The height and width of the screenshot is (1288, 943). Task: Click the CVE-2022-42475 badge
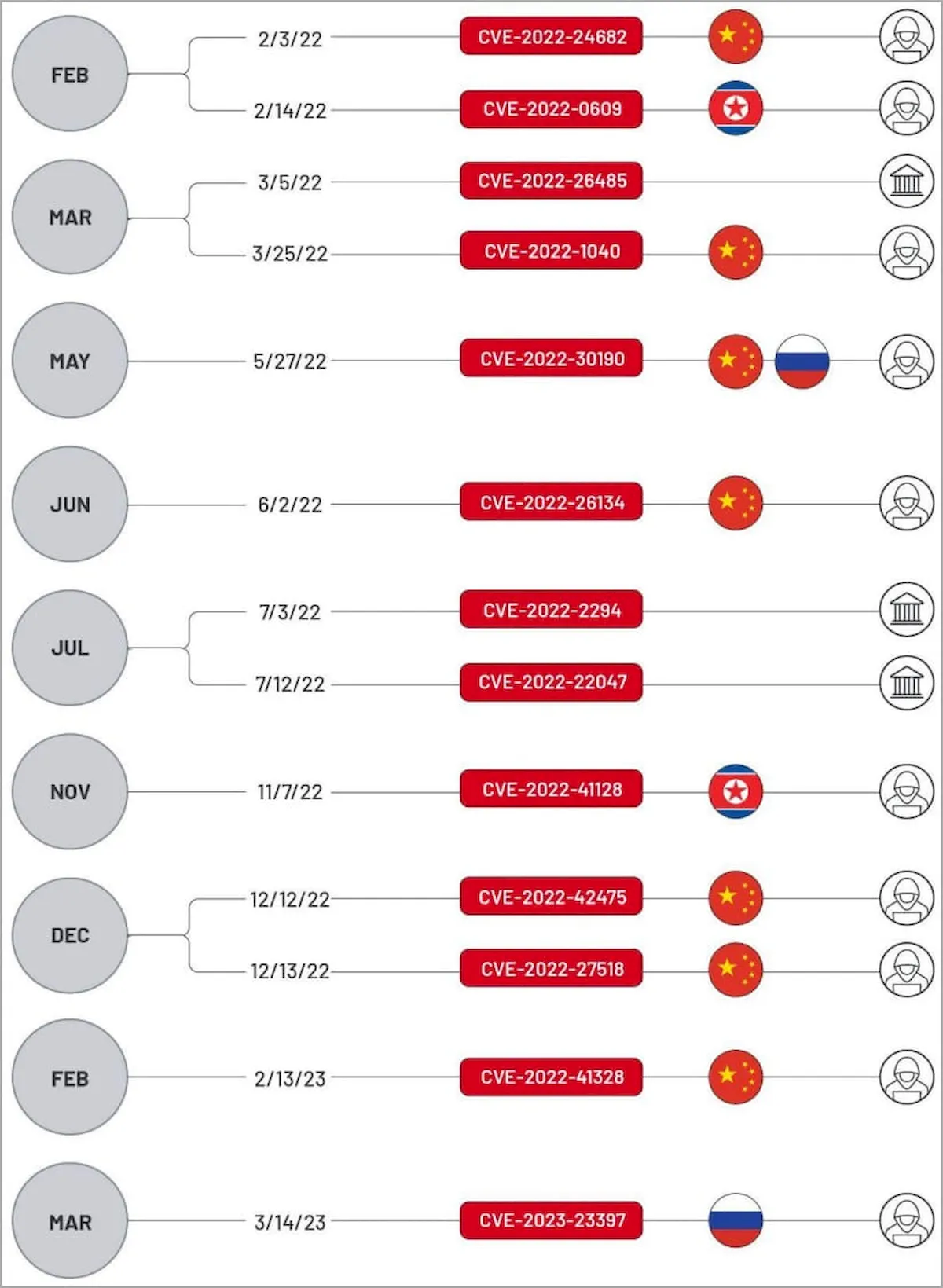tap(552, 897)
